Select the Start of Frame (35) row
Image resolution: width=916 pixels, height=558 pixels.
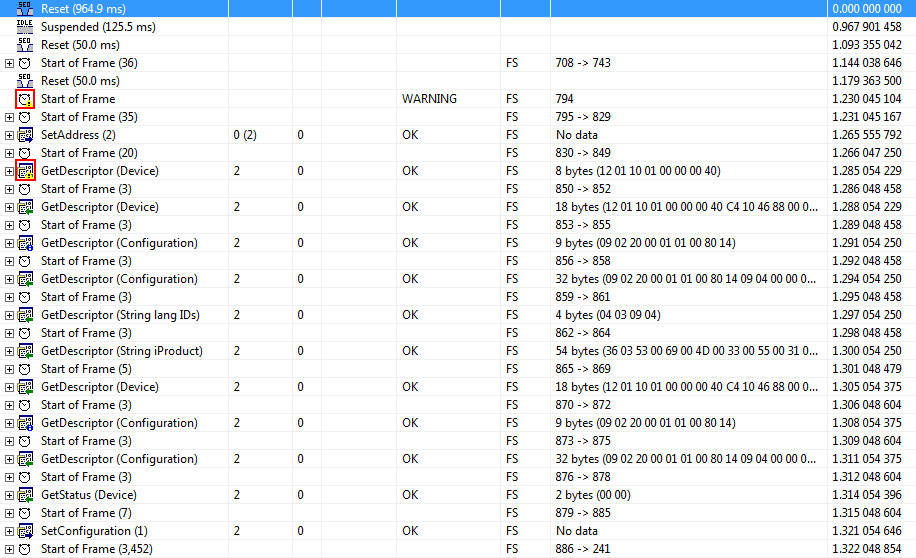click(x=89, y=117)
